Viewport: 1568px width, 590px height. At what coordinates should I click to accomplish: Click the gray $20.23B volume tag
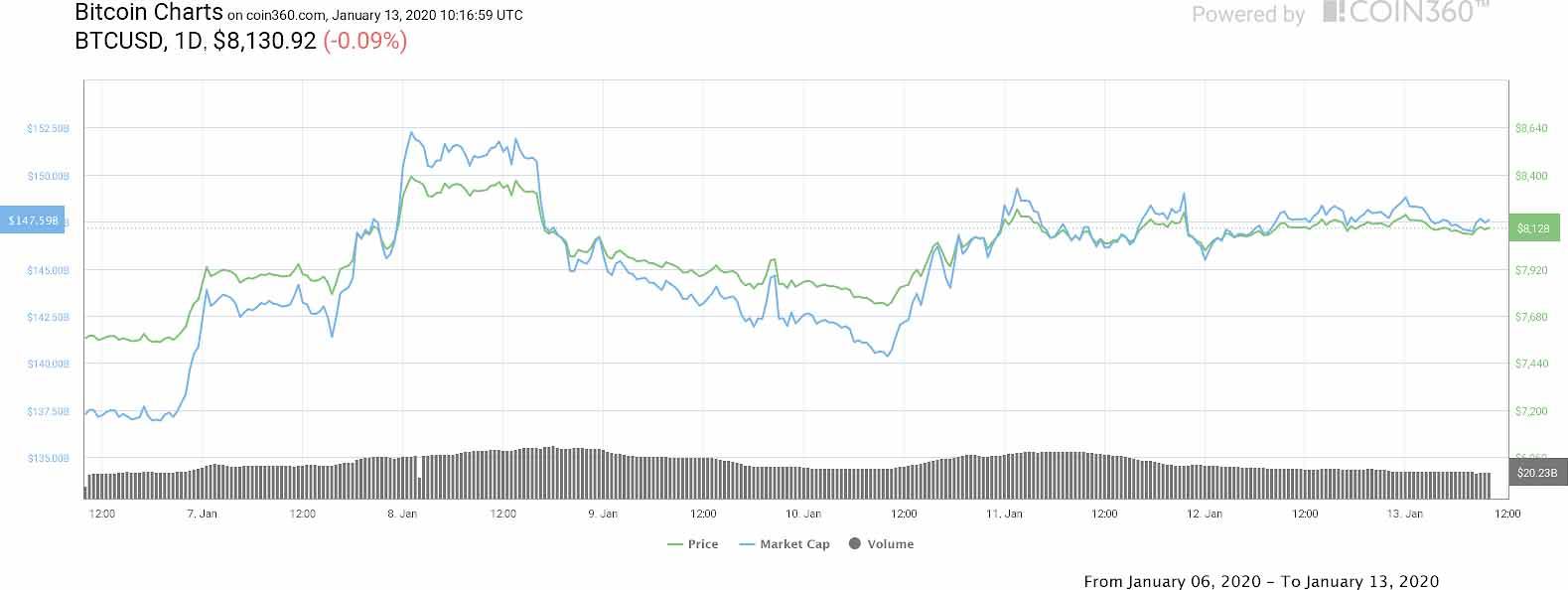pos(1534,473)
